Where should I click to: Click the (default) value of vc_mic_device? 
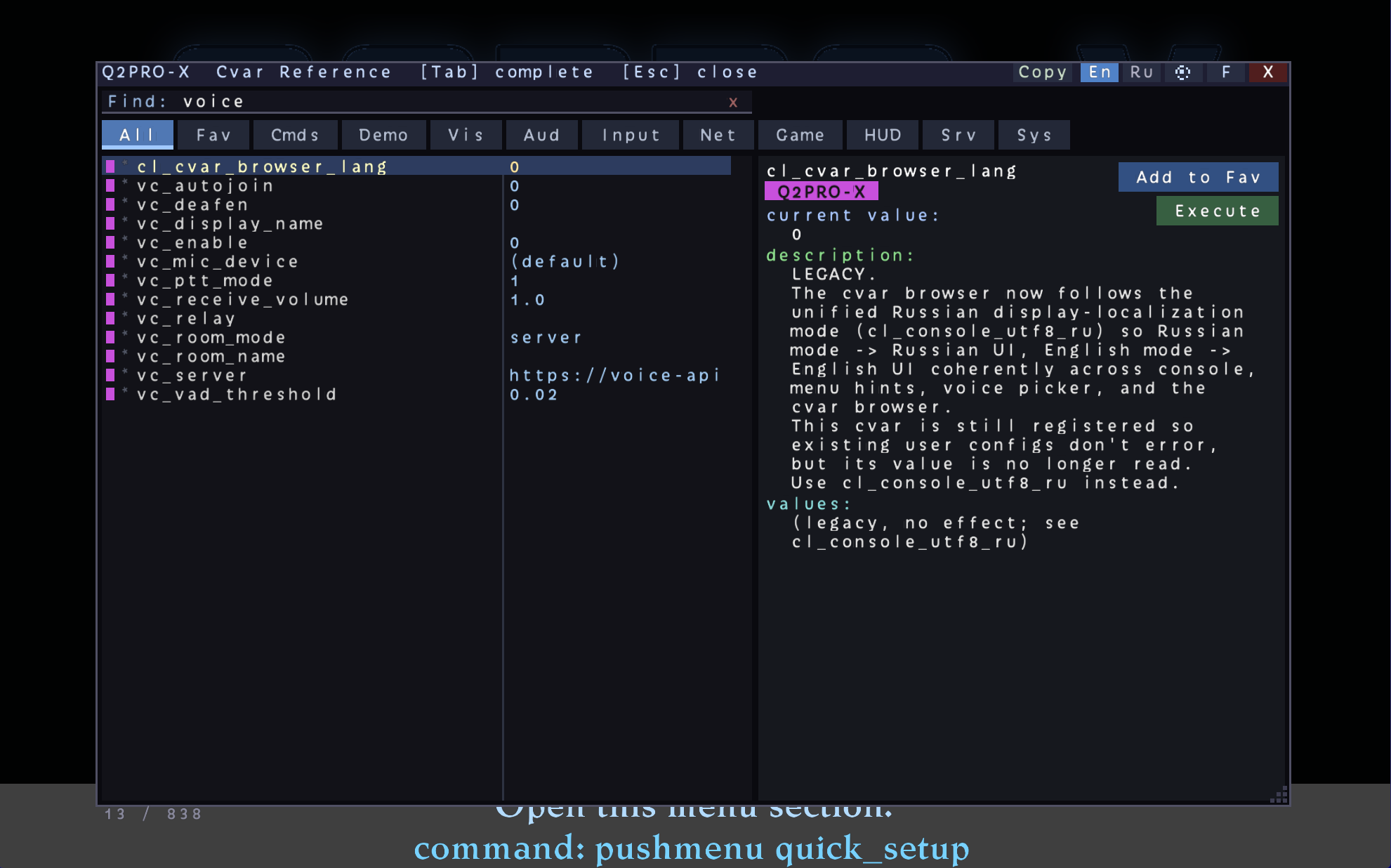coord(565,261)
